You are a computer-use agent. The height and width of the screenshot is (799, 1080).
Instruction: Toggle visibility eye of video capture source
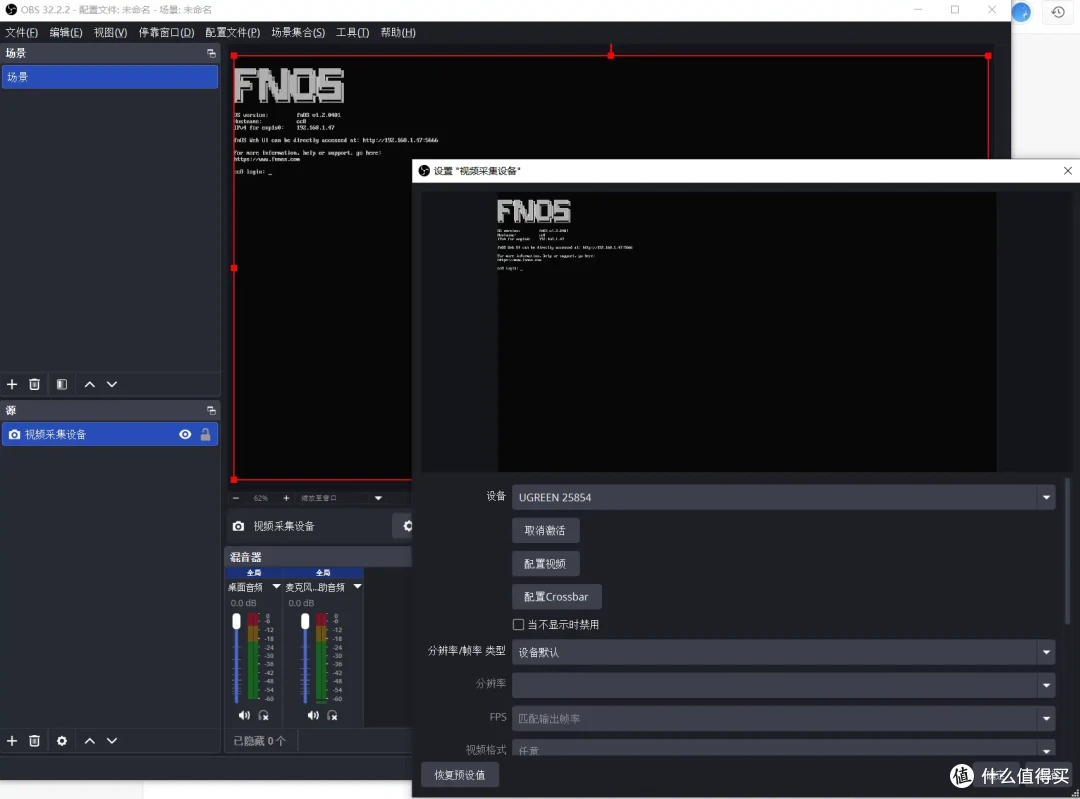[x=185, y=435]
